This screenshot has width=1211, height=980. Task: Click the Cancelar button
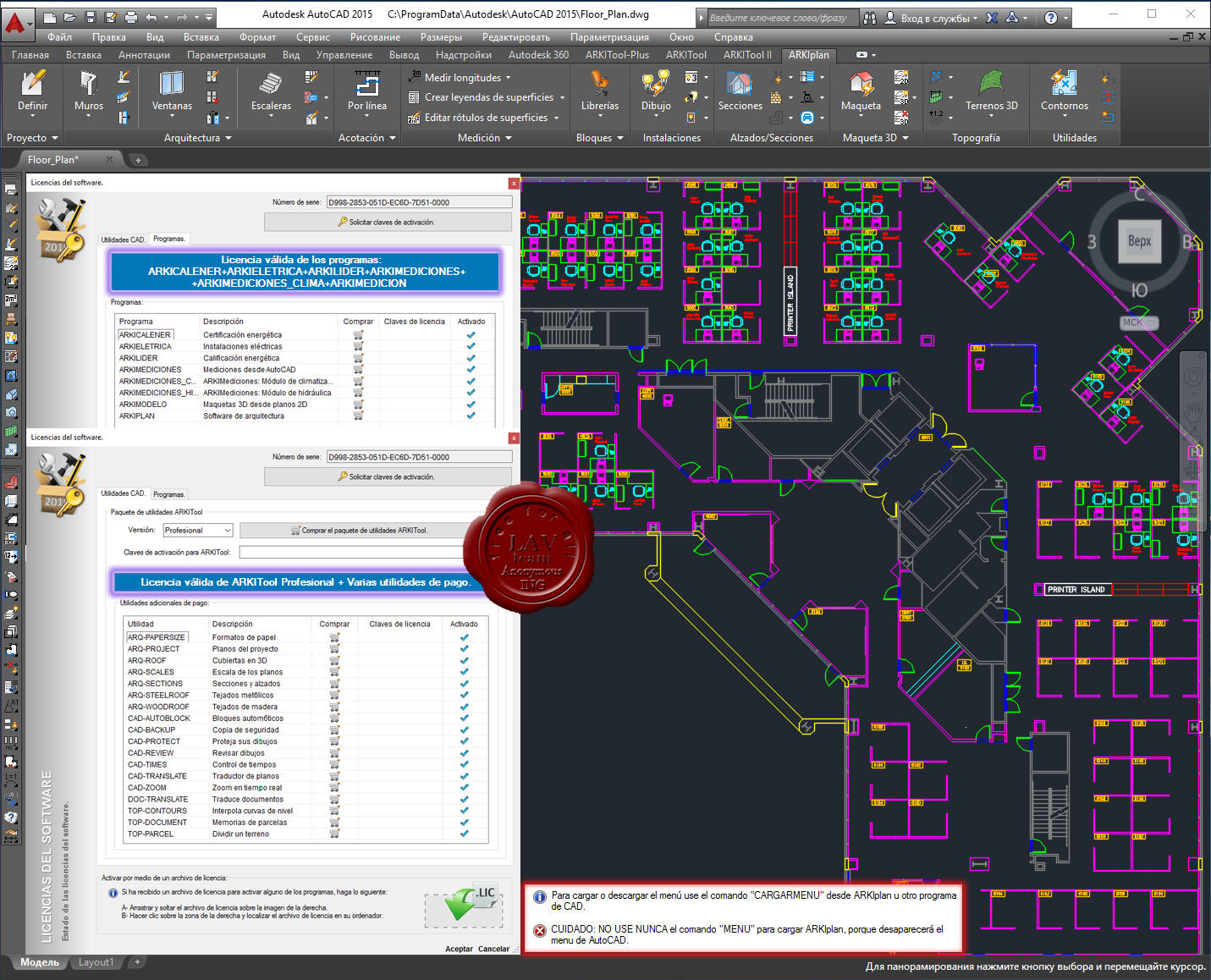[x=493, y=949]
